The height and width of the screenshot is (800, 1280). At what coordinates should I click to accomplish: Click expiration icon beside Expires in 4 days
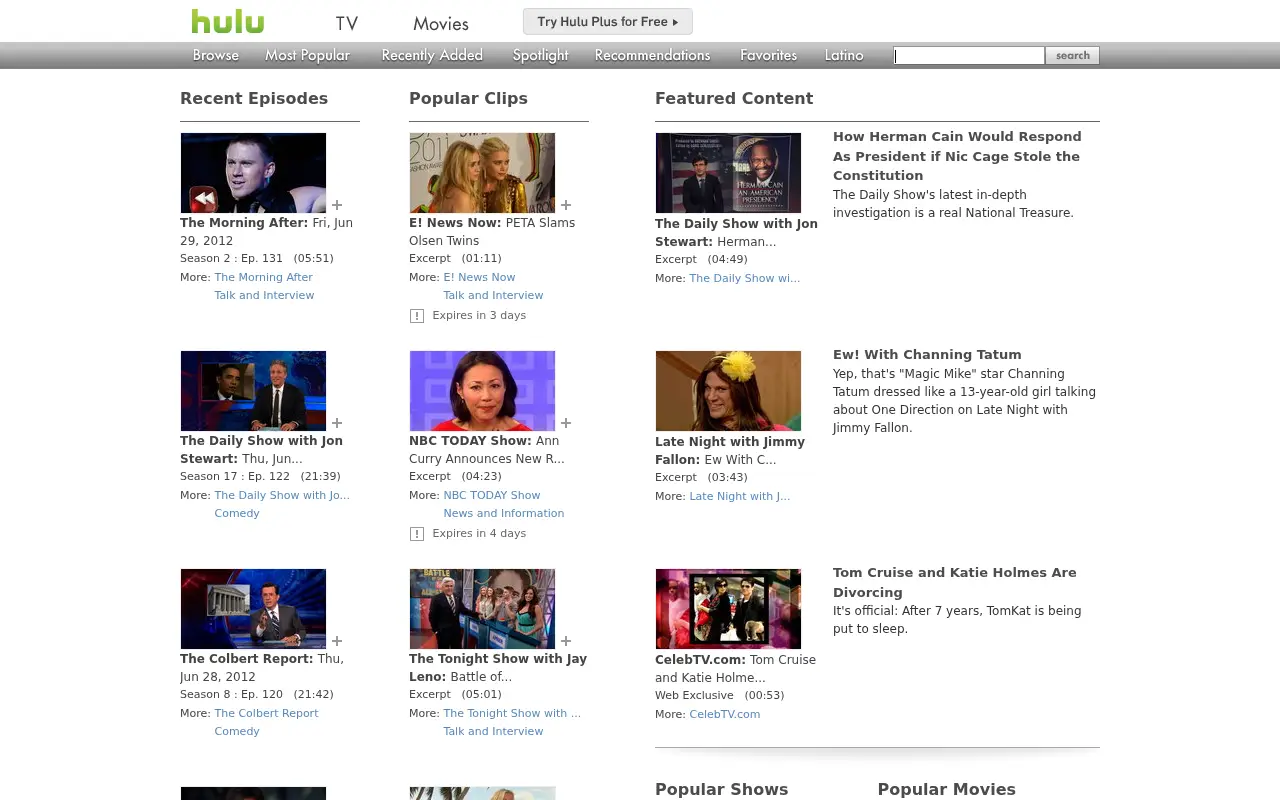(x=417, y=534)
